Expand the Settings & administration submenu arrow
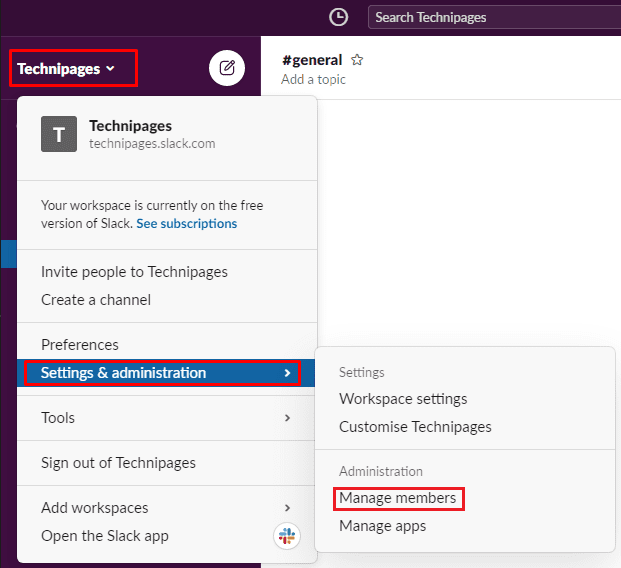 [288, 373]
